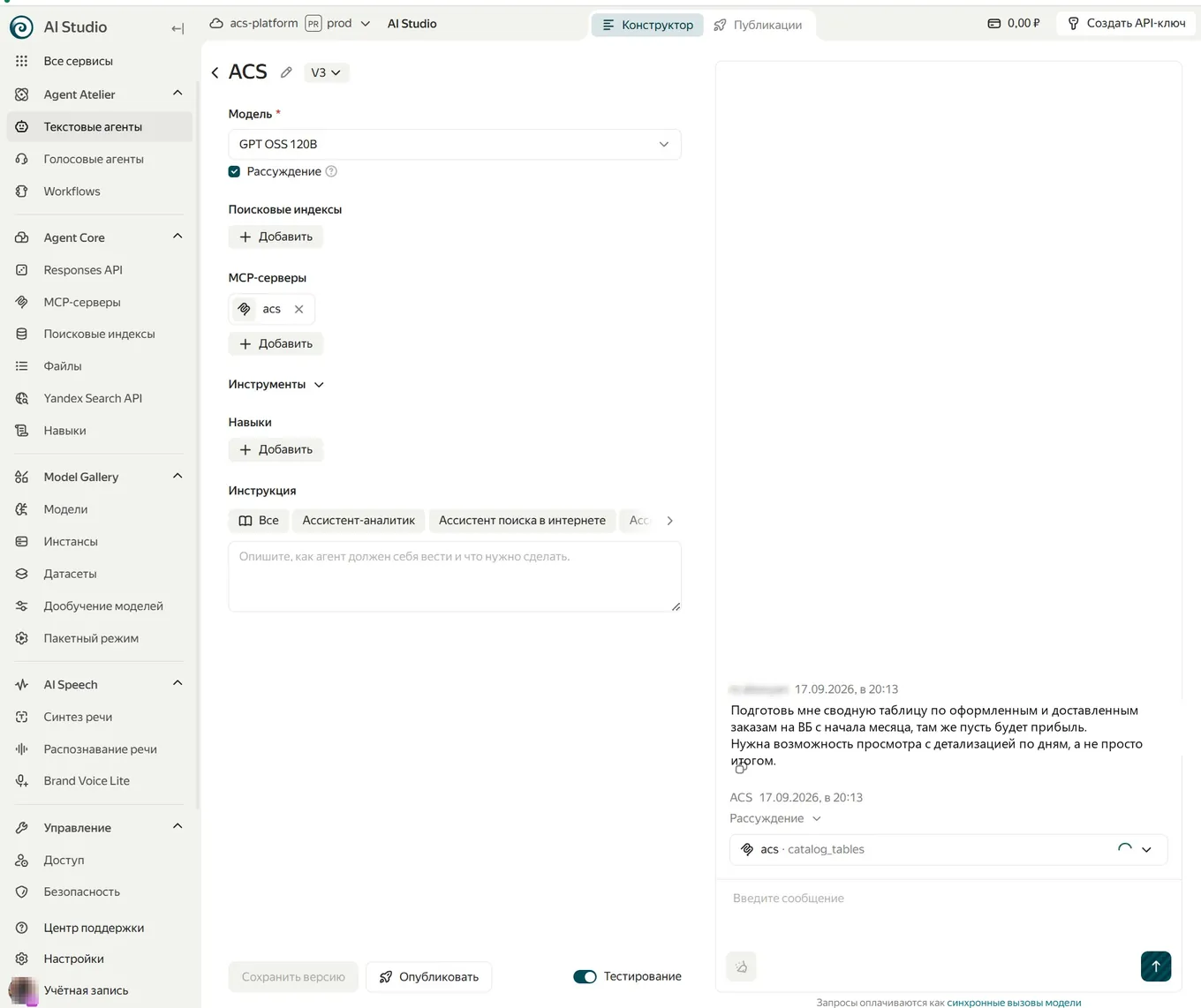Uncheck the Рассуждение checkbox
The height and width of the screenshot is (1008, 1201).
pyautogui.click(x=234, y=171)
